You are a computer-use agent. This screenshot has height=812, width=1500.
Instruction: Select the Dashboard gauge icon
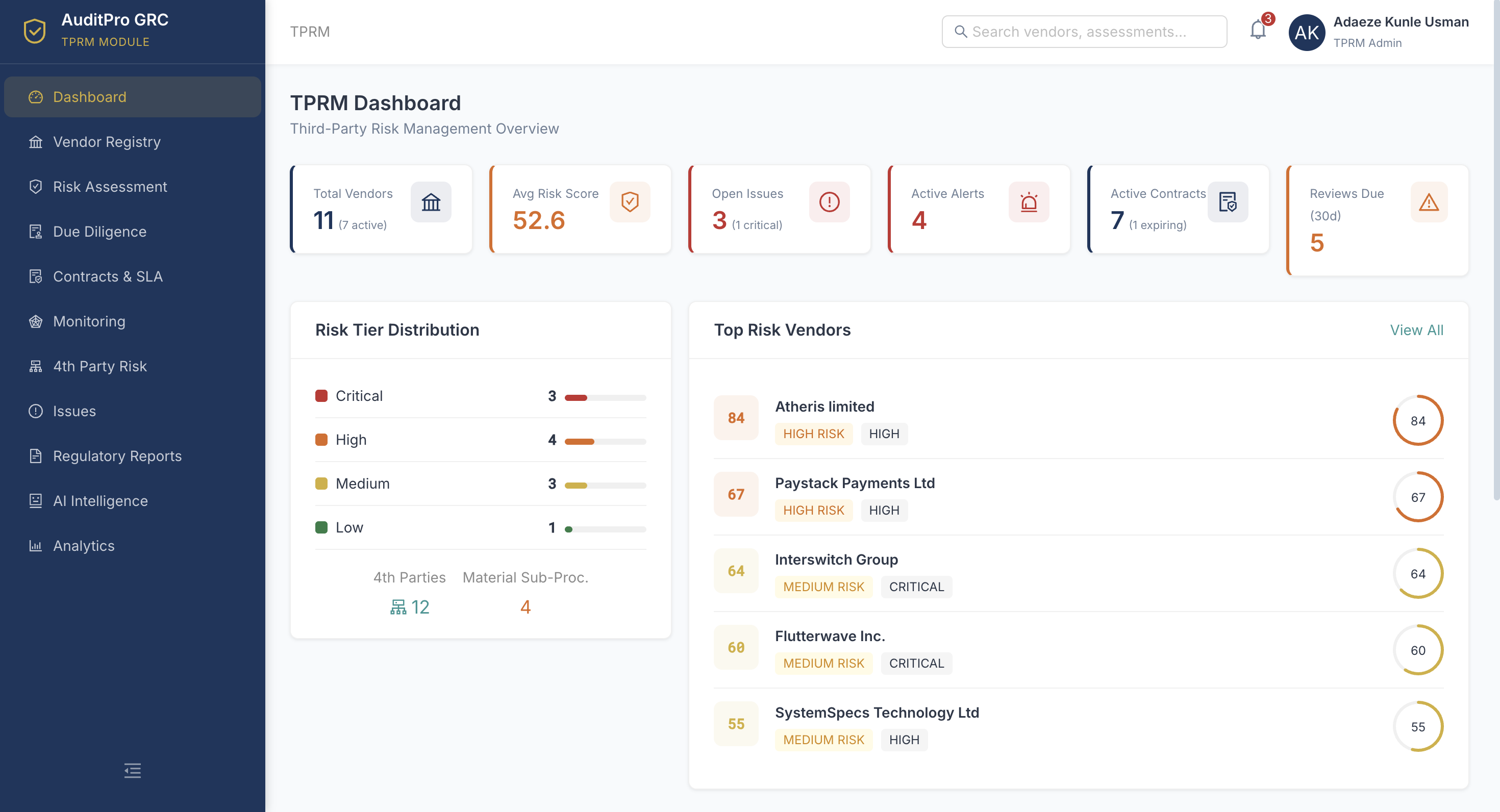(36, 96)
